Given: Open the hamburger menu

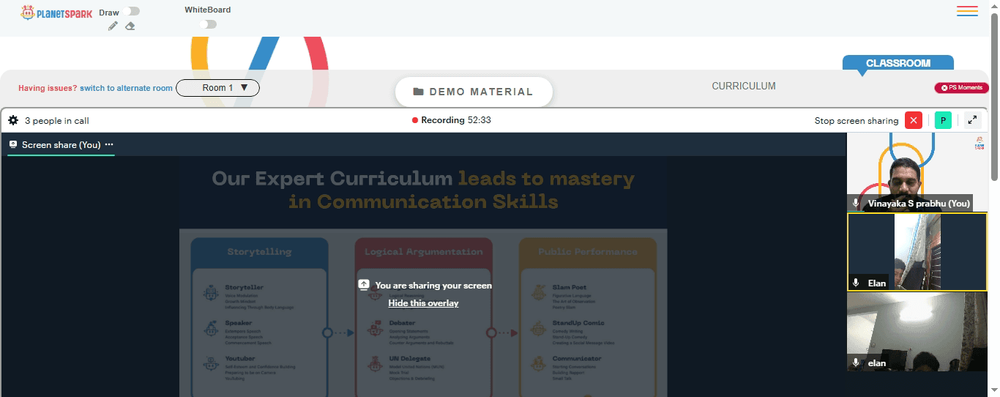Looking at the screenshot, I should (x=967, y=11).
